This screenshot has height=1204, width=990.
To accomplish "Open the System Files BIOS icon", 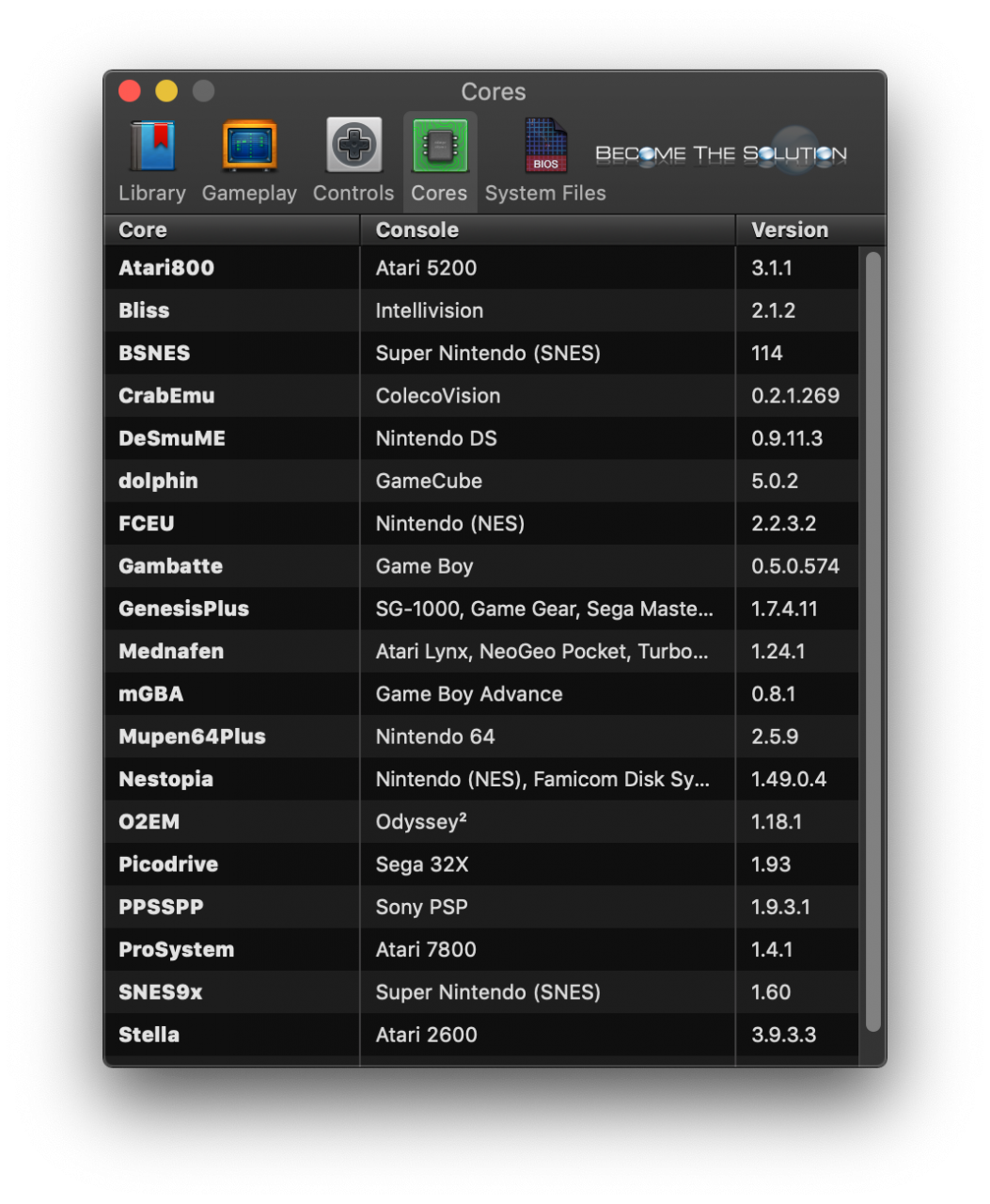I will [545, 146].
